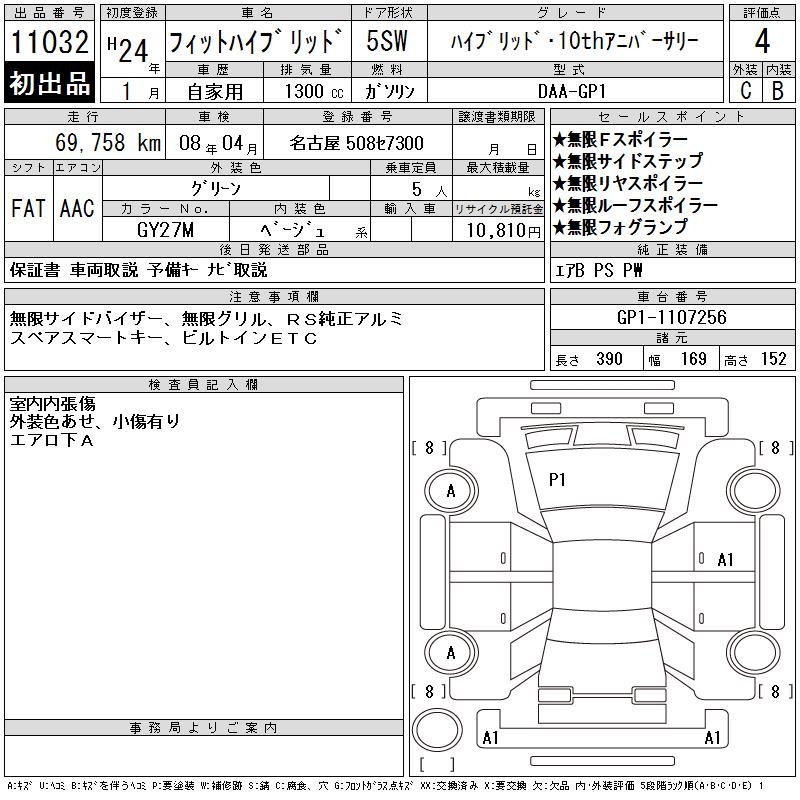Click the height value 152

(773, 359)
